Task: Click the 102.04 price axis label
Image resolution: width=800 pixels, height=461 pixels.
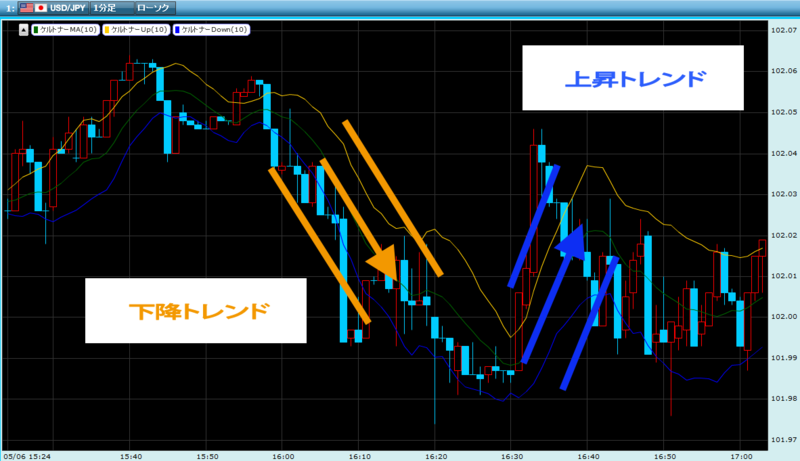Action: pos(783,153)
